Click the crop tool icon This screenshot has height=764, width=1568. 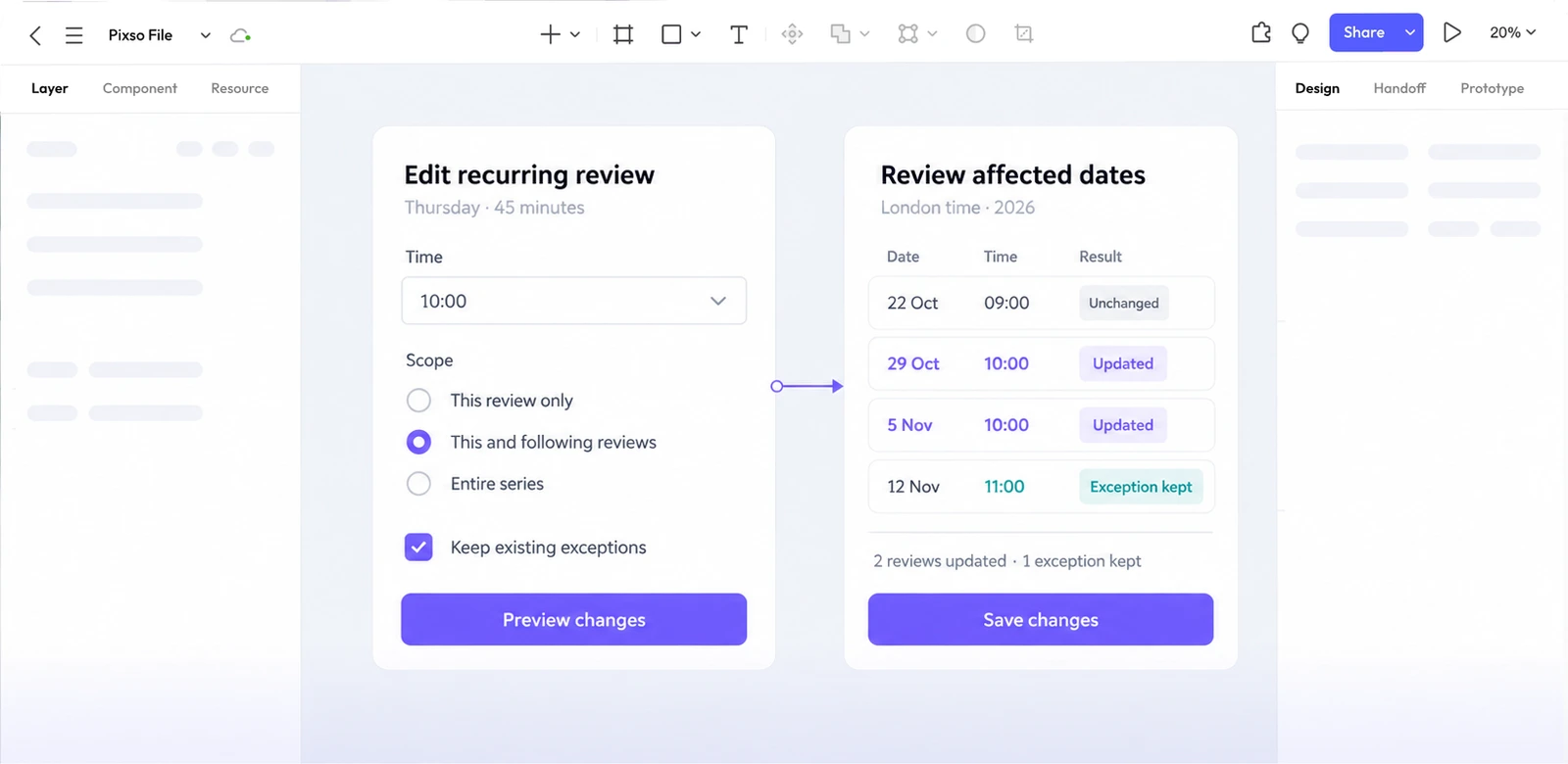click(x=1024, y=34)
